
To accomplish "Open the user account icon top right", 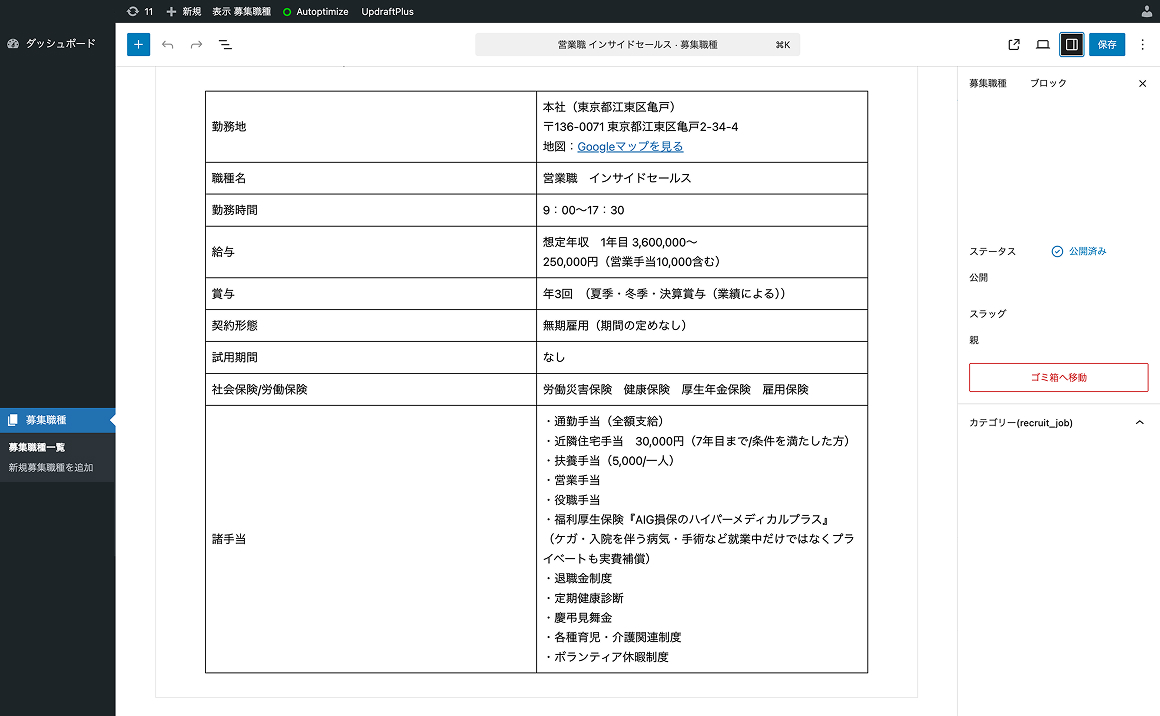I will [x=1148, y=11].
